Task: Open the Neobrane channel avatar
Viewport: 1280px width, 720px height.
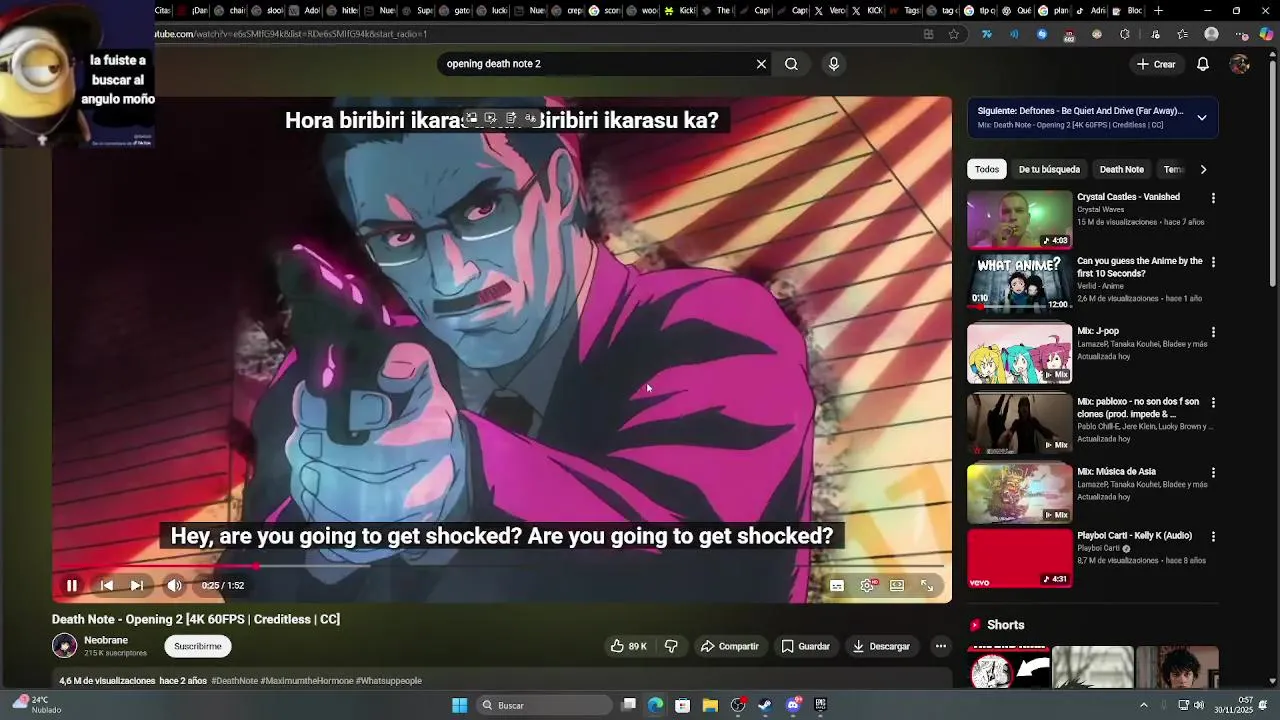Action: pyautogui.click(x=64, y=646)
